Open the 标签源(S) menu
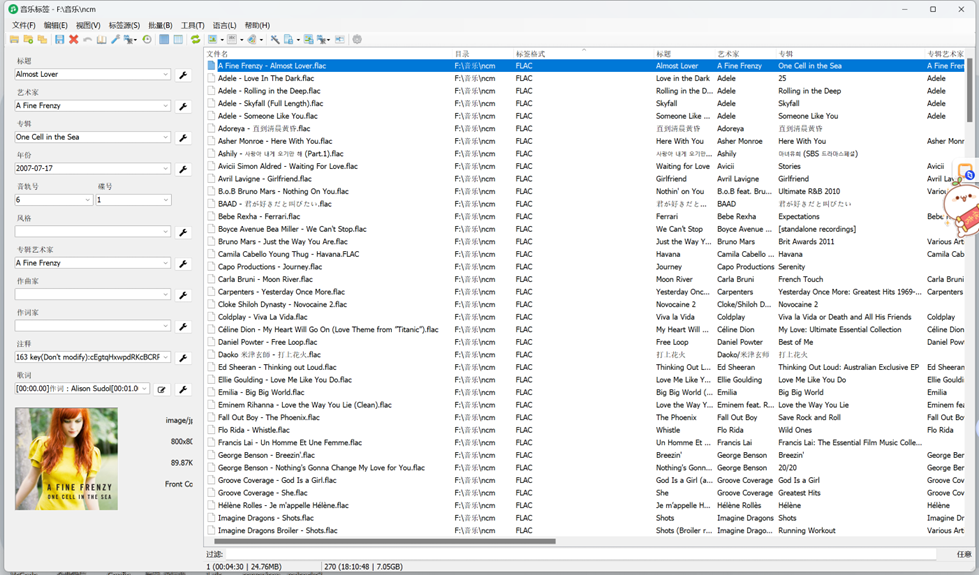979x575 pixels. coord(124,25)
